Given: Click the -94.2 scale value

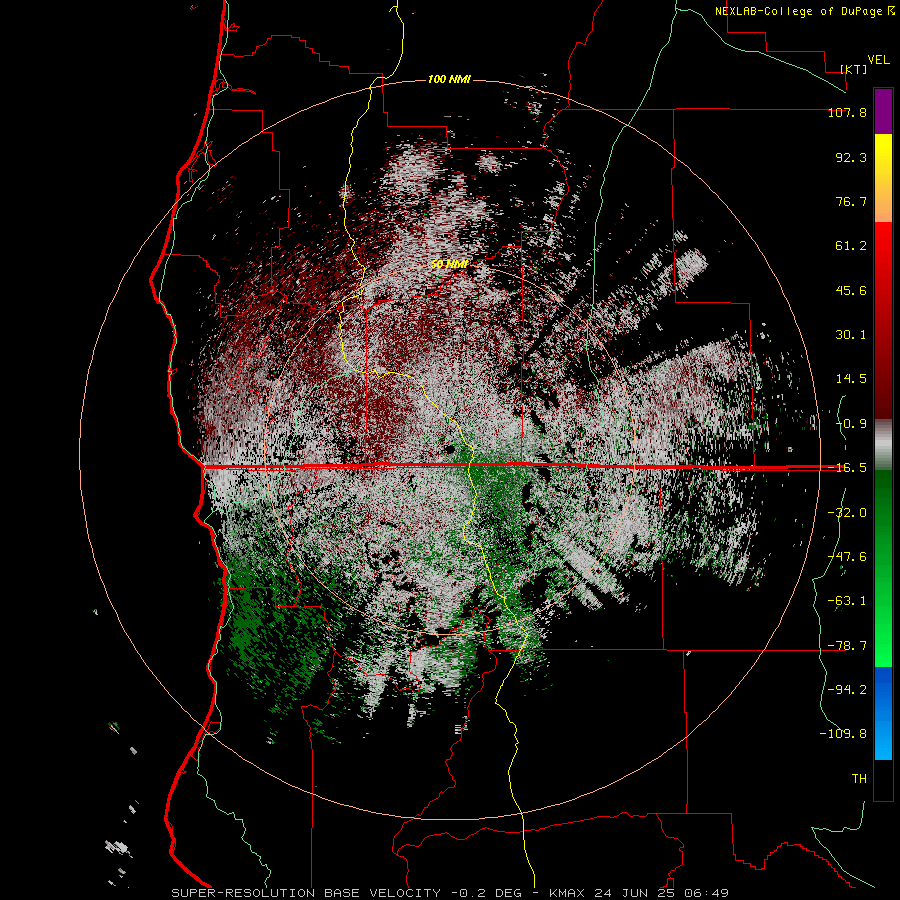Looking at the screenshot, I should point(847,690).
